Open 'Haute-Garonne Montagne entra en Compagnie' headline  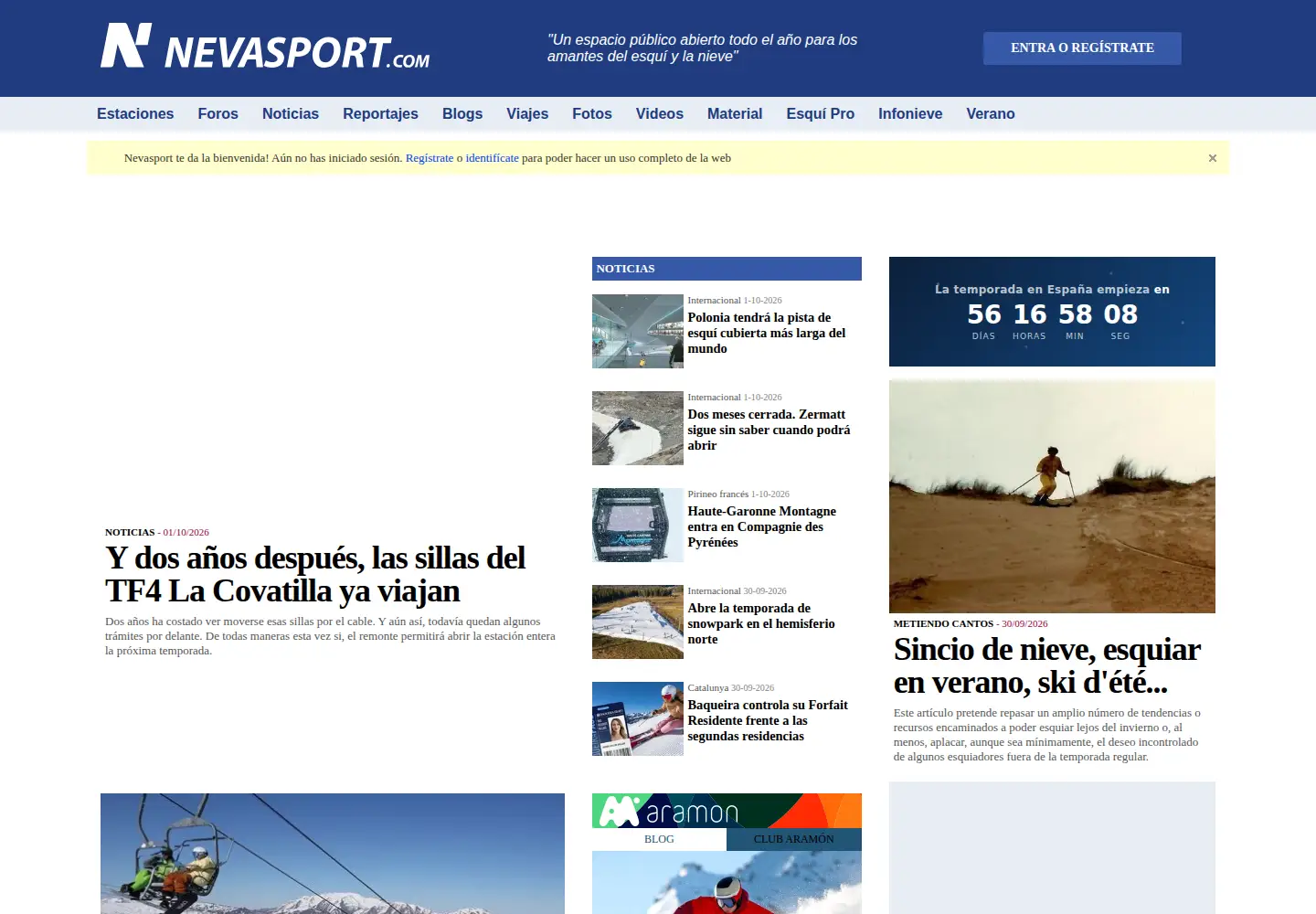762,527
